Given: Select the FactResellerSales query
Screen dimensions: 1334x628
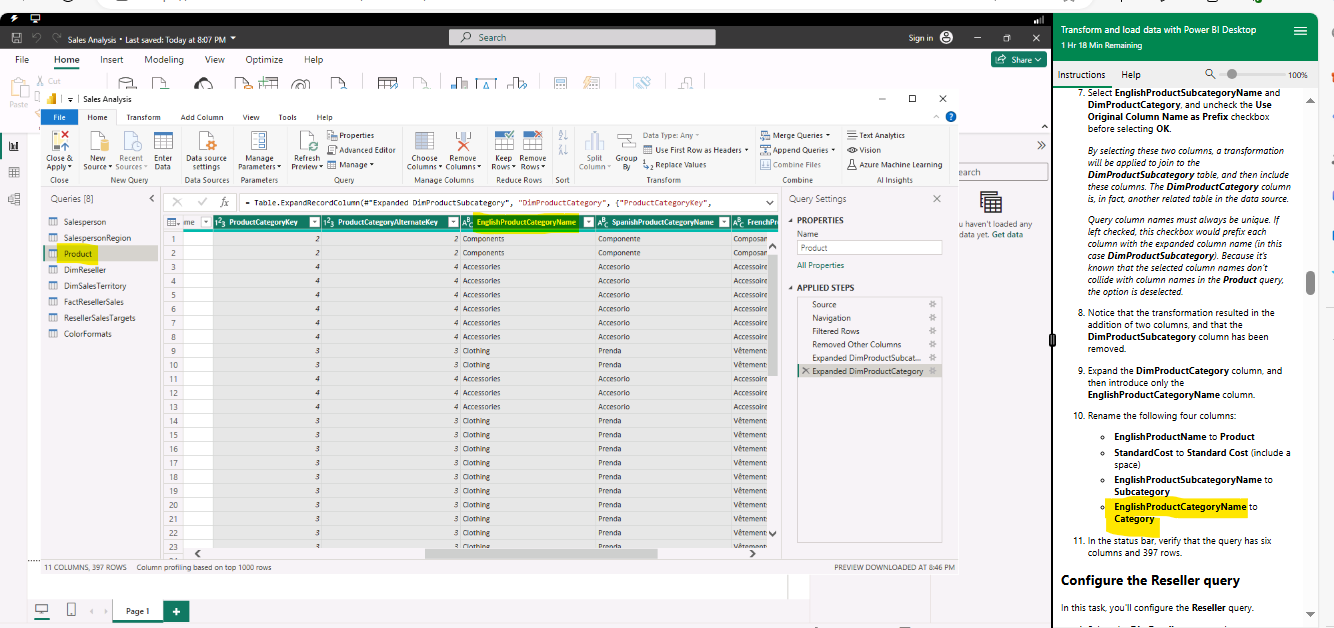Looking at the screenshot, I should pos(93,302).
